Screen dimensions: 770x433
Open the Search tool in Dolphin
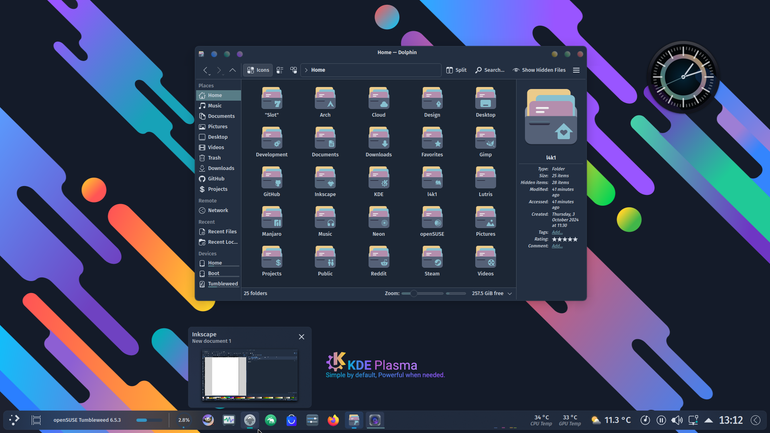pyautogui.click(x=490, y=70)
